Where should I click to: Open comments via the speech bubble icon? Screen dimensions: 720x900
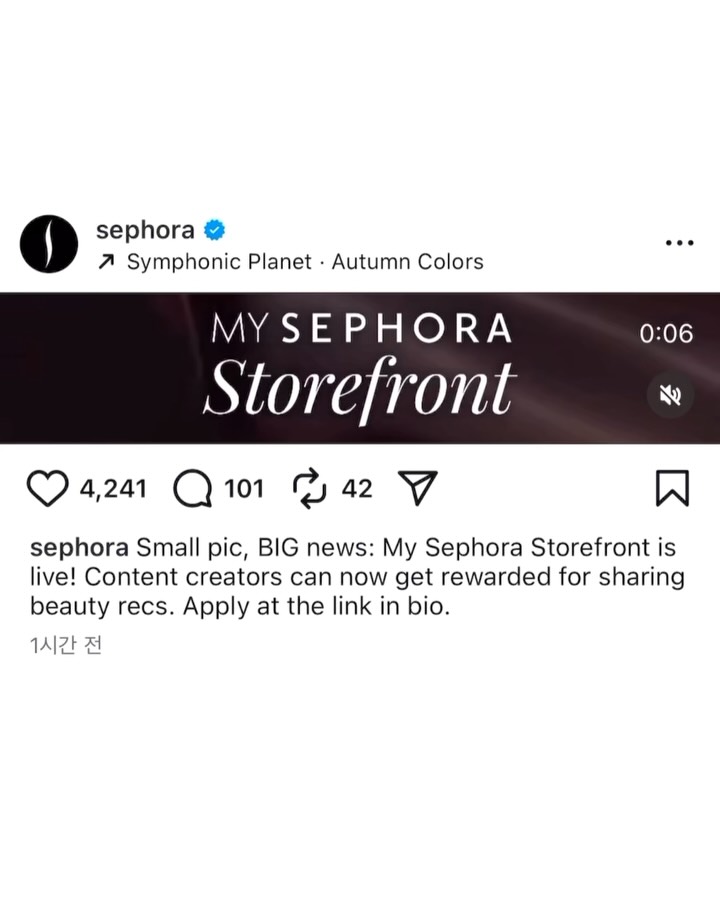point(192,488)
